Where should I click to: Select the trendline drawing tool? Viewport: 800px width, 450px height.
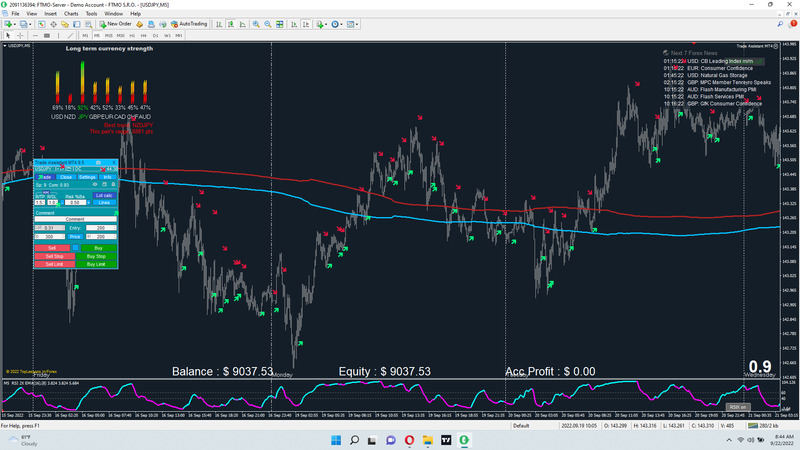[x=70, y=36]
